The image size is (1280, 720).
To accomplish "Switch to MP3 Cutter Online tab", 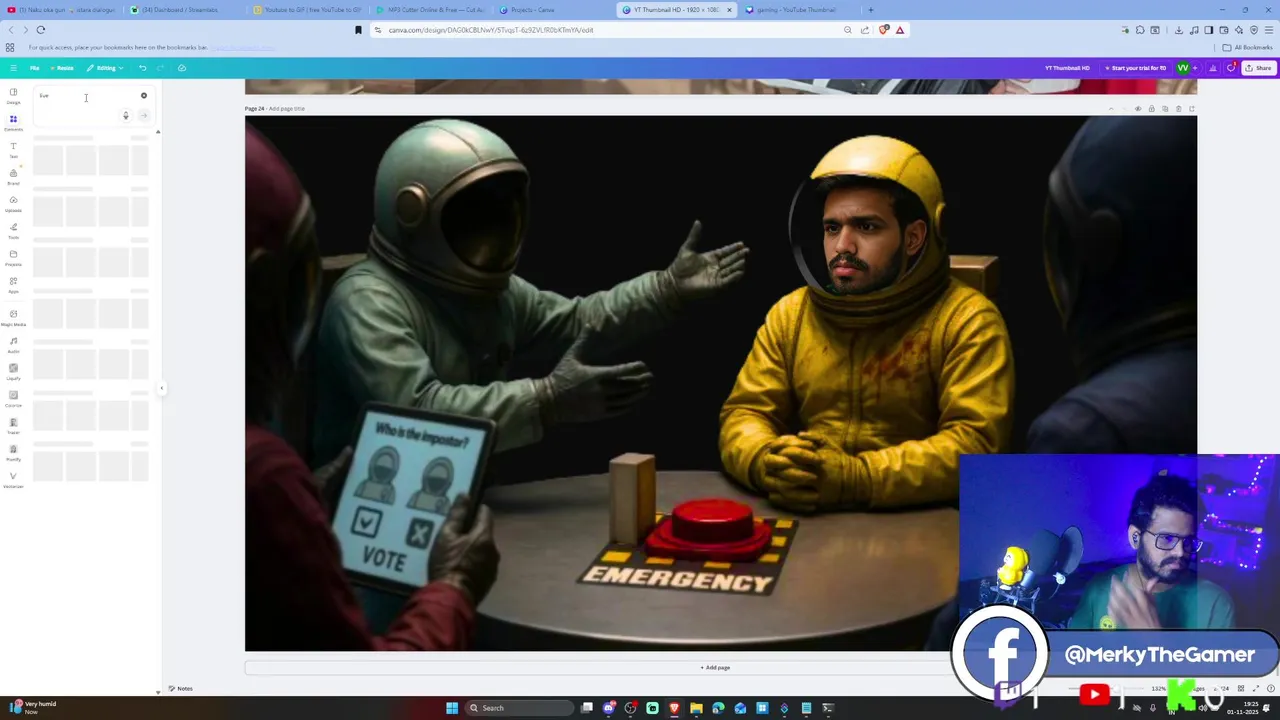I will (432, 10).
